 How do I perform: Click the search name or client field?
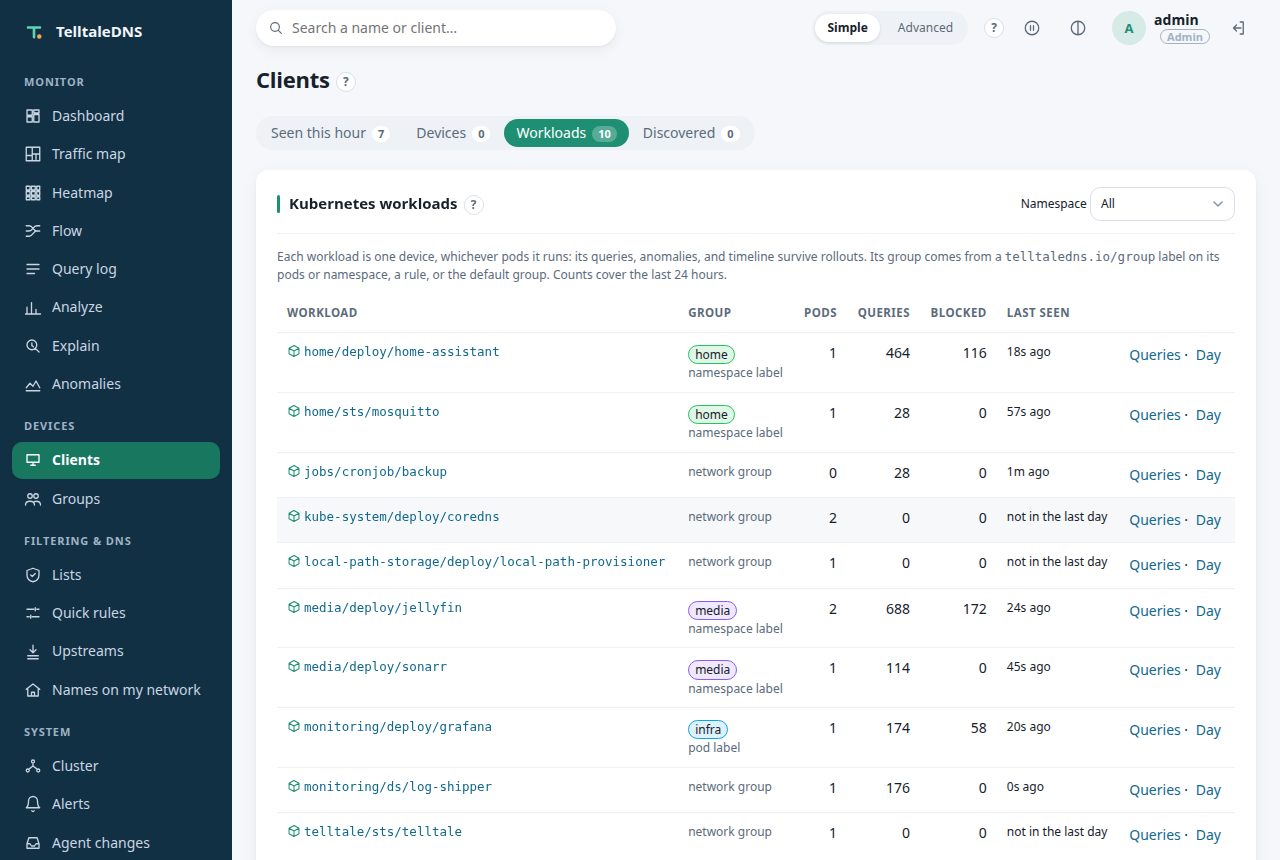[436, 28]
